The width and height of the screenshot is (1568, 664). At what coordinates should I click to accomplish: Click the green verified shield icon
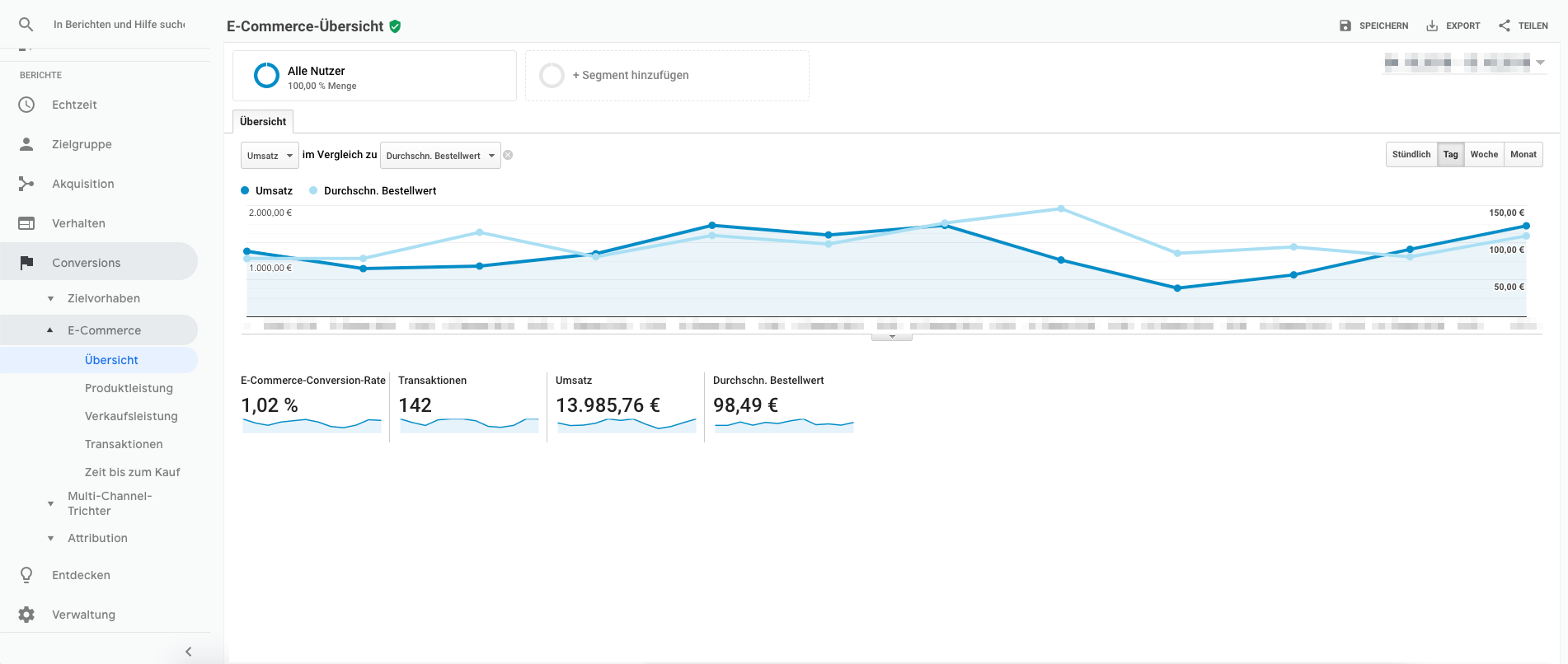coord(395,26)
